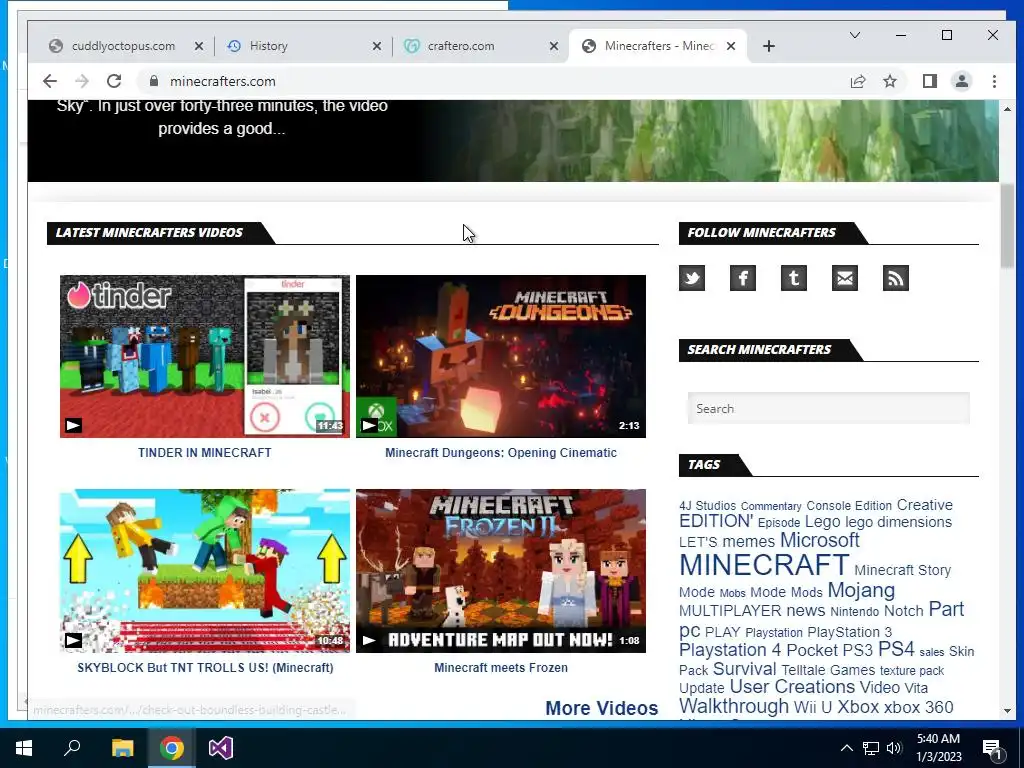Open the Skyblock TNT video thumbnail
This screenshot has width=1024, height=768.
click(x=204, y=571)
